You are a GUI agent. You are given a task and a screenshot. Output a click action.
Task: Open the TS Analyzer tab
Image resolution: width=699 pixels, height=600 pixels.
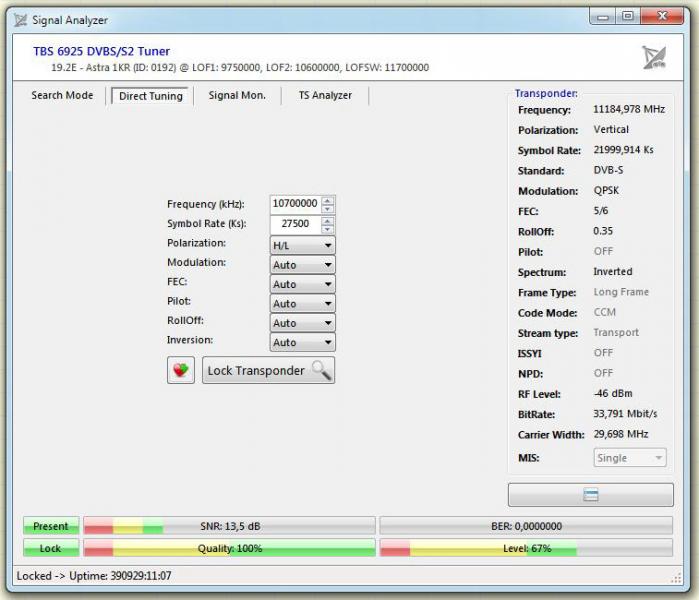(x=324, y=96)
